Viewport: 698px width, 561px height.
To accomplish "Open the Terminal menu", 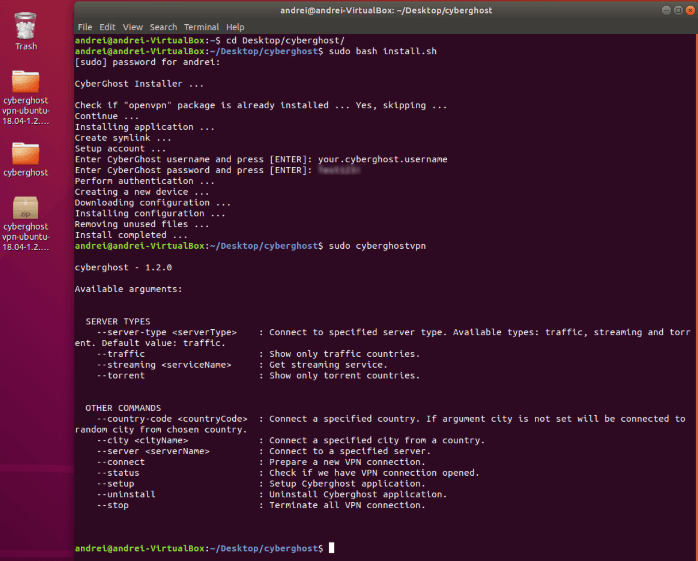I will point(201,27).
